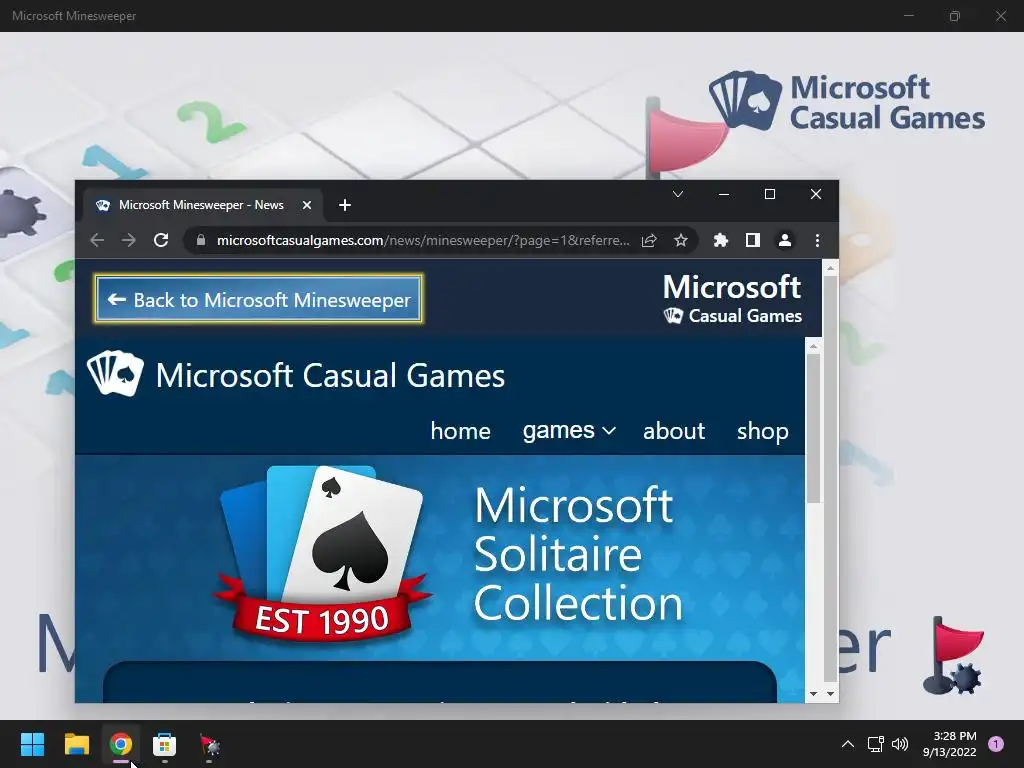The height and width of the screenshot is (768, 1024).
Task: Open the Windows Start menu
Action: click(32, 744)
